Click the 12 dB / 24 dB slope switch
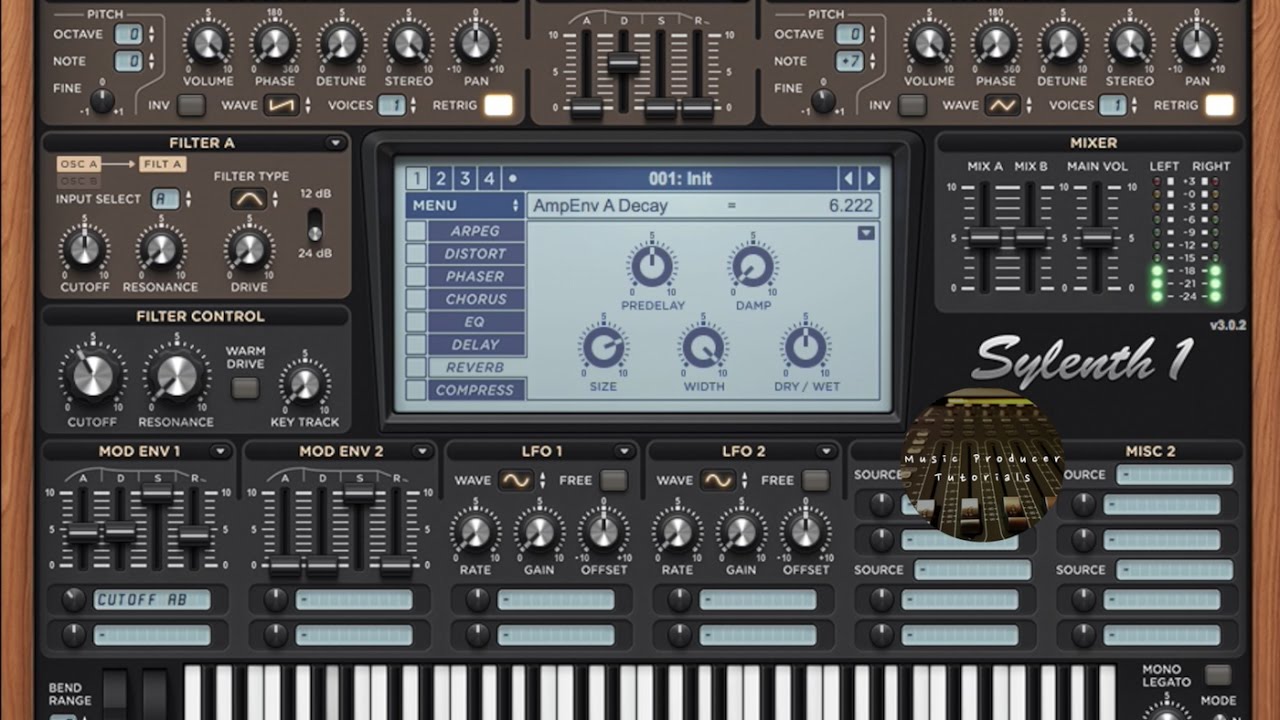Screen dimensions: 1280x720 point(315,225)
